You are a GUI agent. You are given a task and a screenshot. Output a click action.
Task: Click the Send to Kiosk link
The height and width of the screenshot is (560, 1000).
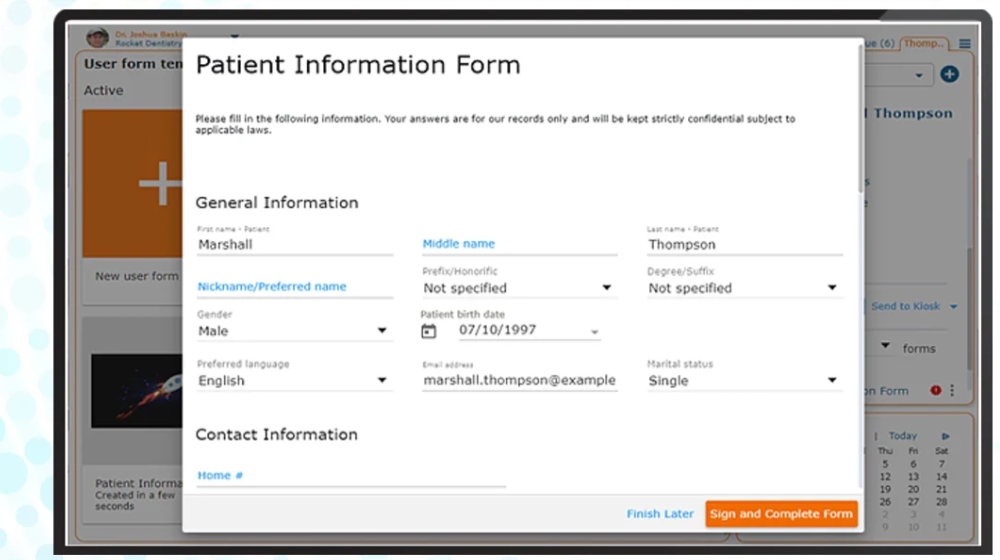tap(905, 306)
